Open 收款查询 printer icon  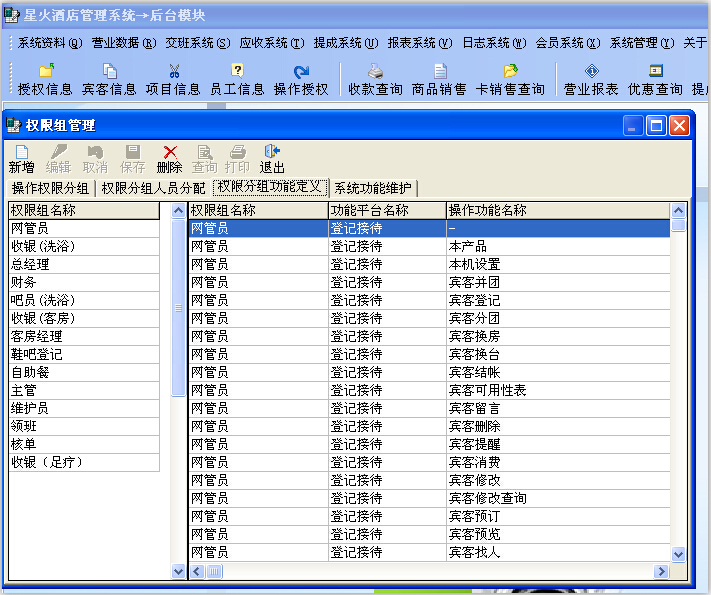click(x=375, y=71)
